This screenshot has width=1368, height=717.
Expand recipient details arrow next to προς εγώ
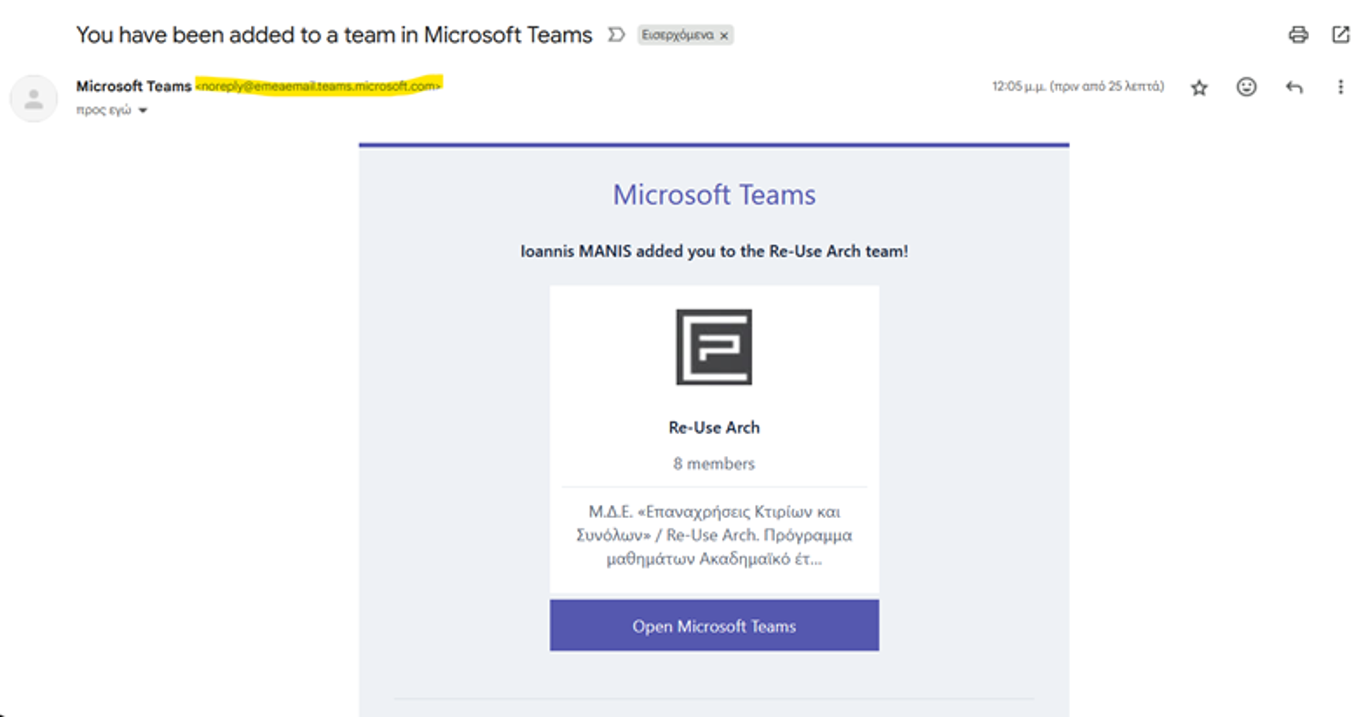point(142,111)
